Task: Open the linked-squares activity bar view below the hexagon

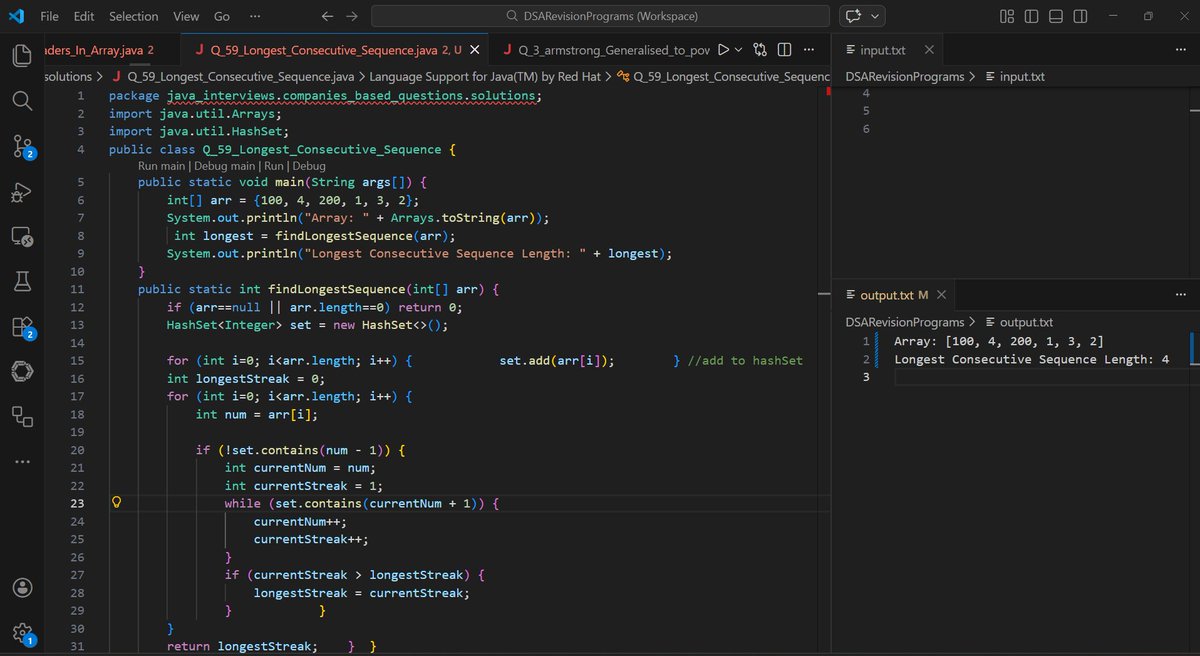Action: [22, 416]
